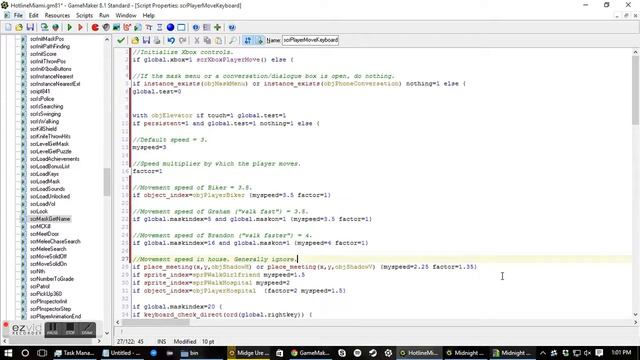Select scrMaskGetName in resource tree
The width and height of the screenshot is (640, 360).
[50, 219]
